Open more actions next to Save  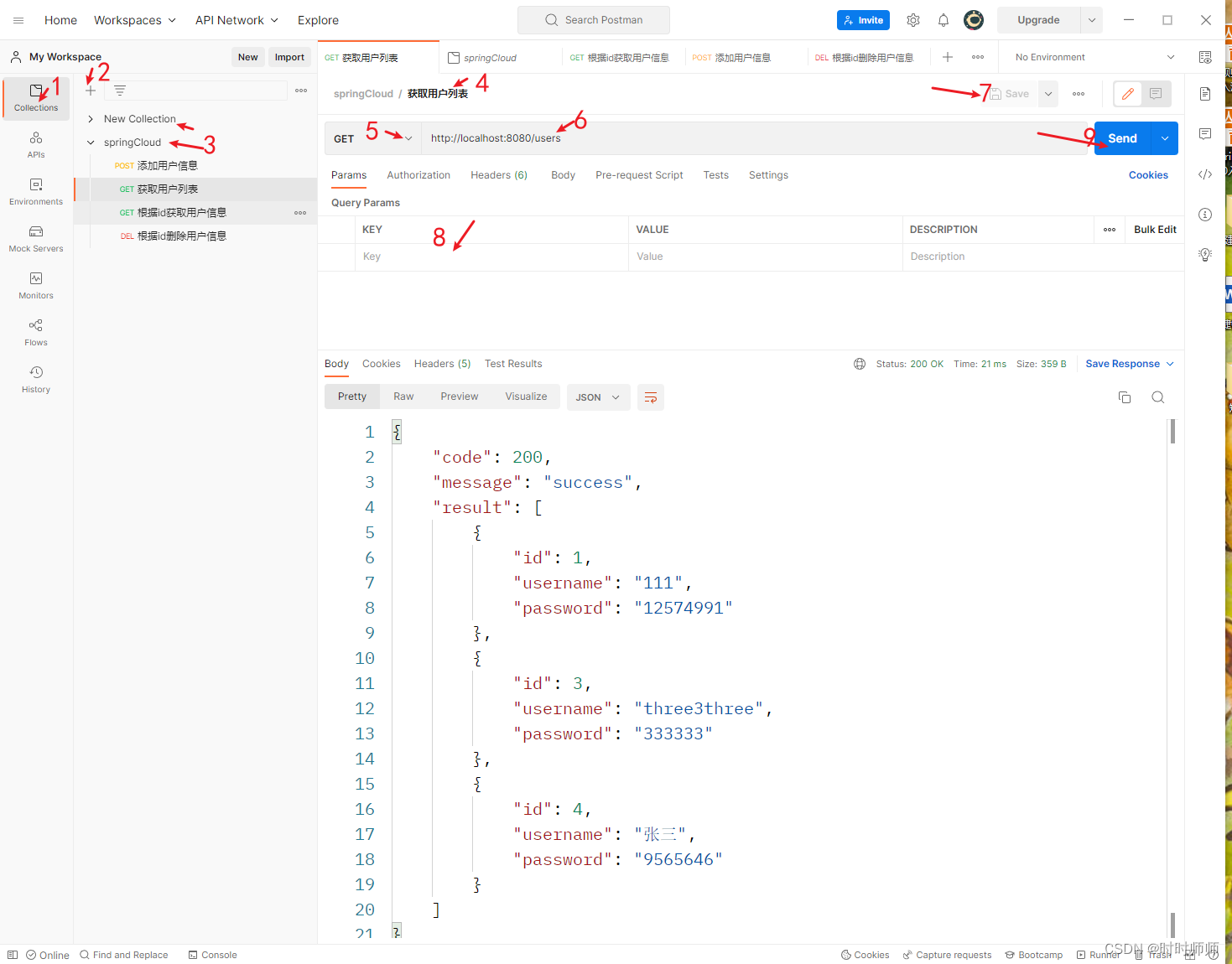coord(1079,94)
